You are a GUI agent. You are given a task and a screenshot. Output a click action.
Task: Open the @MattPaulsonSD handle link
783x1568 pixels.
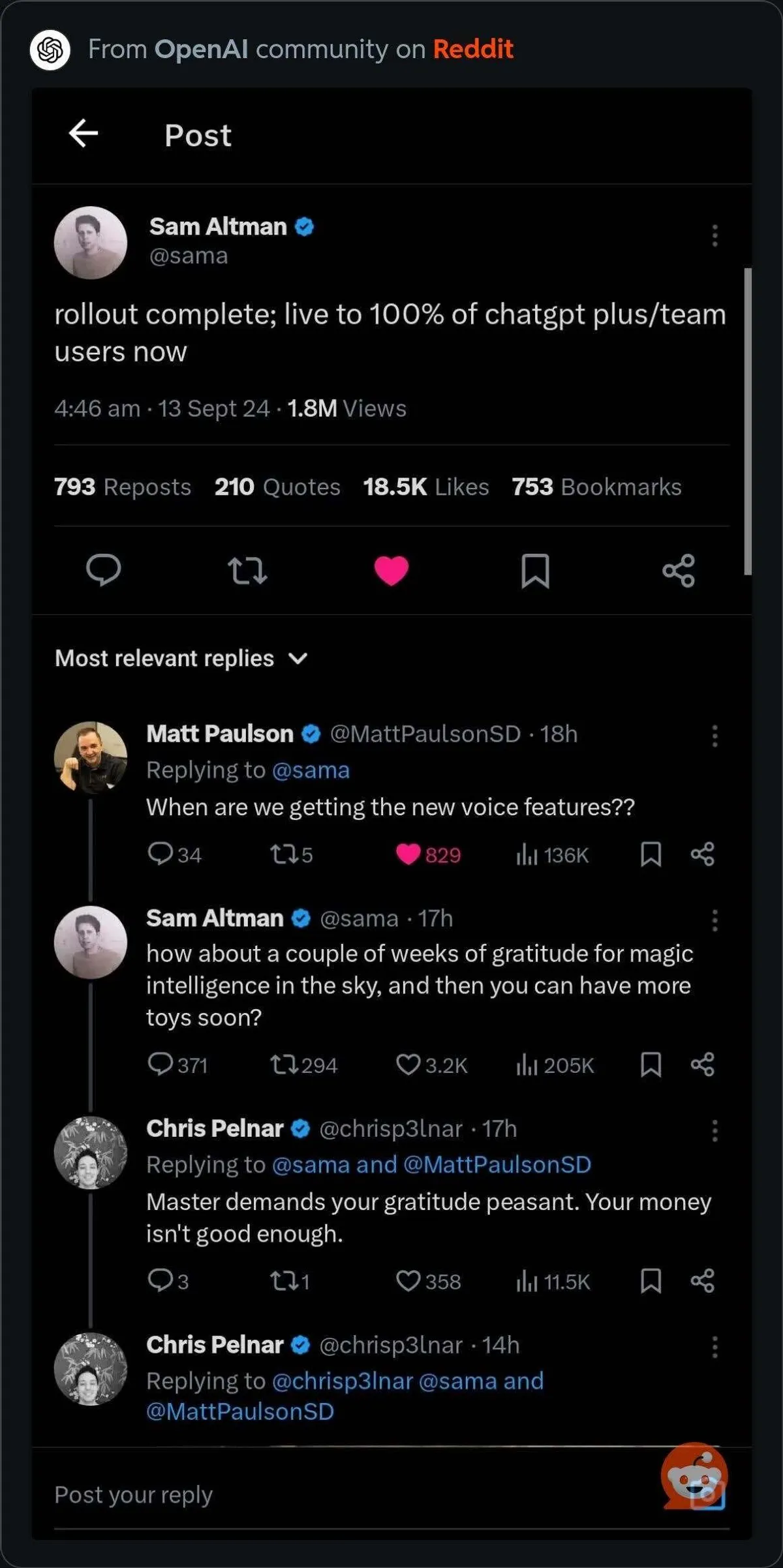(425, 734)
